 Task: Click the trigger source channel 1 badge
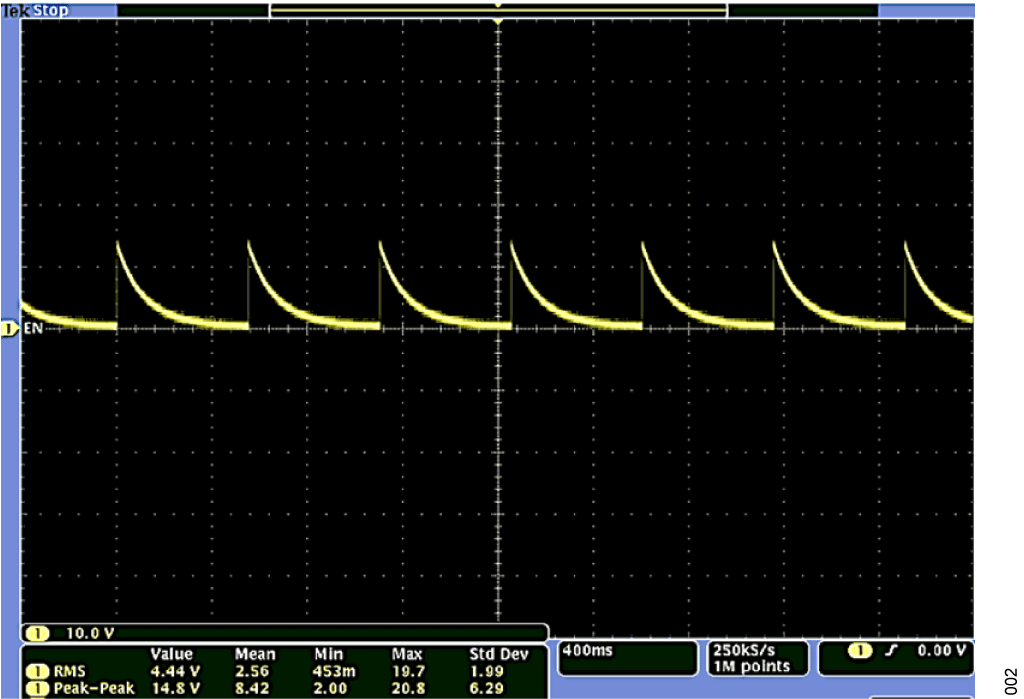coord(860,651)
